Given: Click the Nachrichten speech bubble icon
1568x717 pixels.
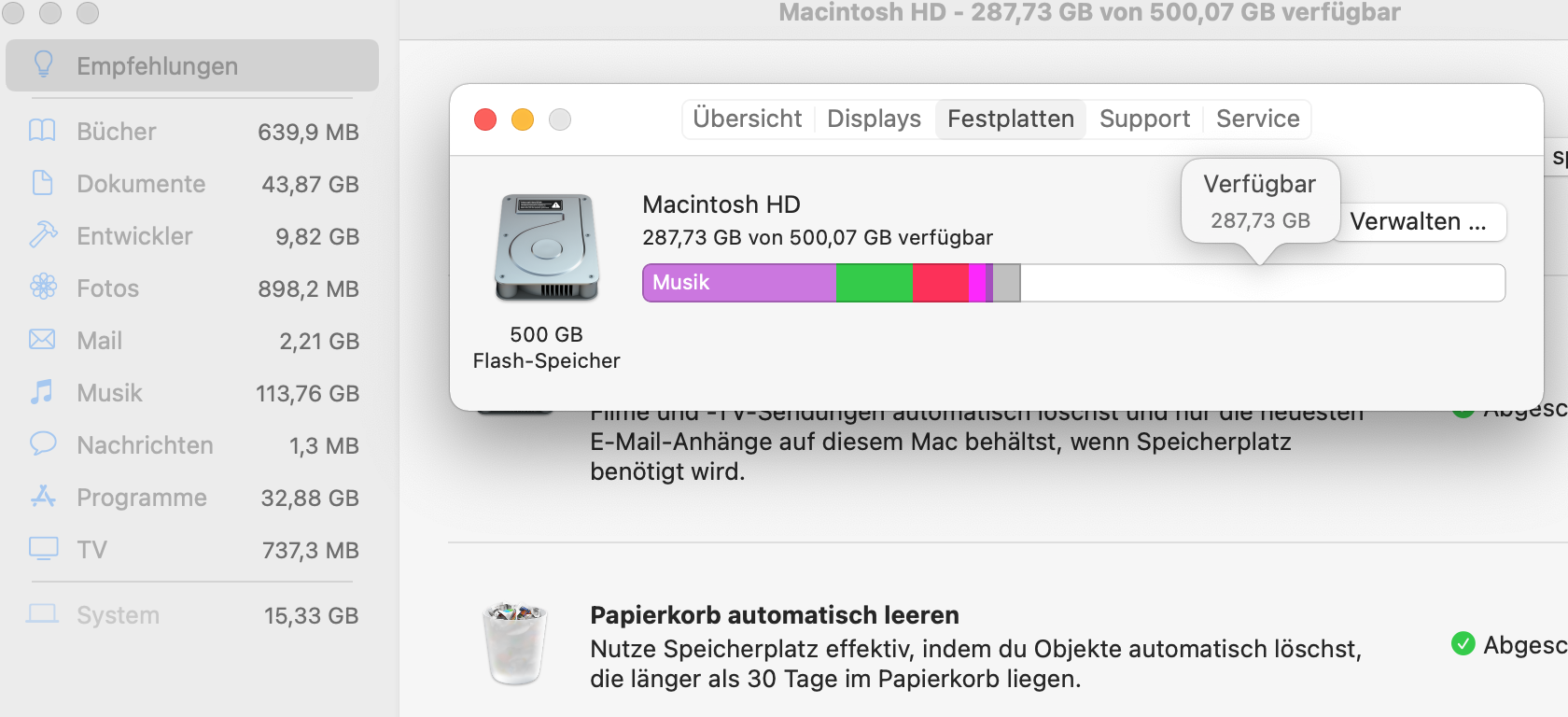Looking at the screenshot, I should [43, 443].
